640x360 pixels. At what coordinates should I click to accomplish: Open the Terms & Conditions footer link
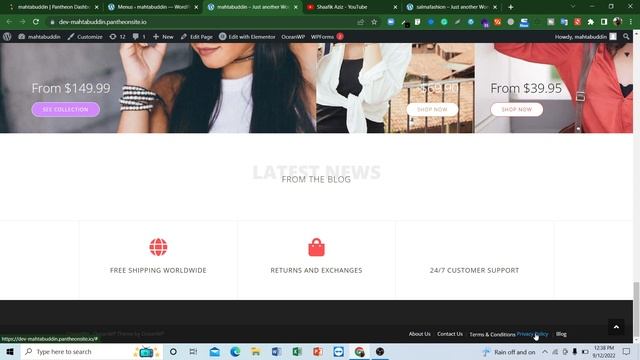click(492, 334)
